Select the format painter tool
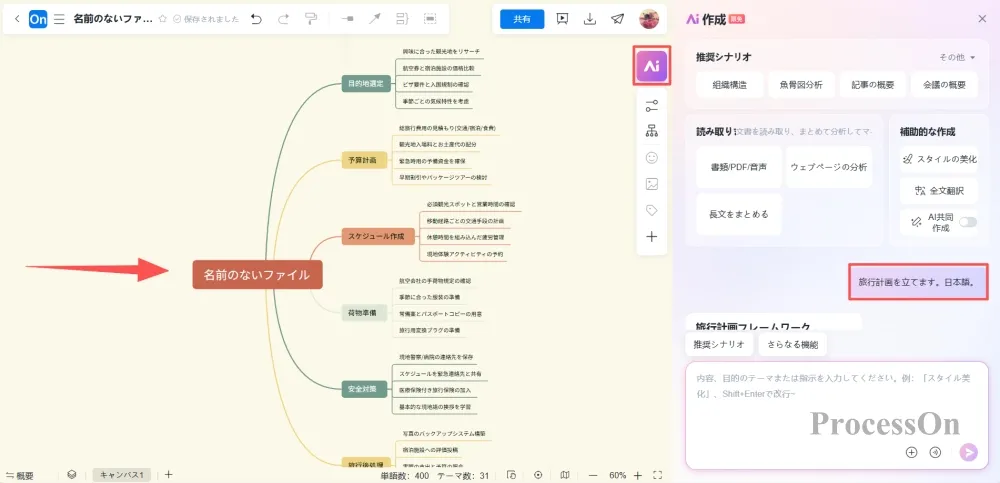This screenshot has width=1000, height=483. point(310,18)
